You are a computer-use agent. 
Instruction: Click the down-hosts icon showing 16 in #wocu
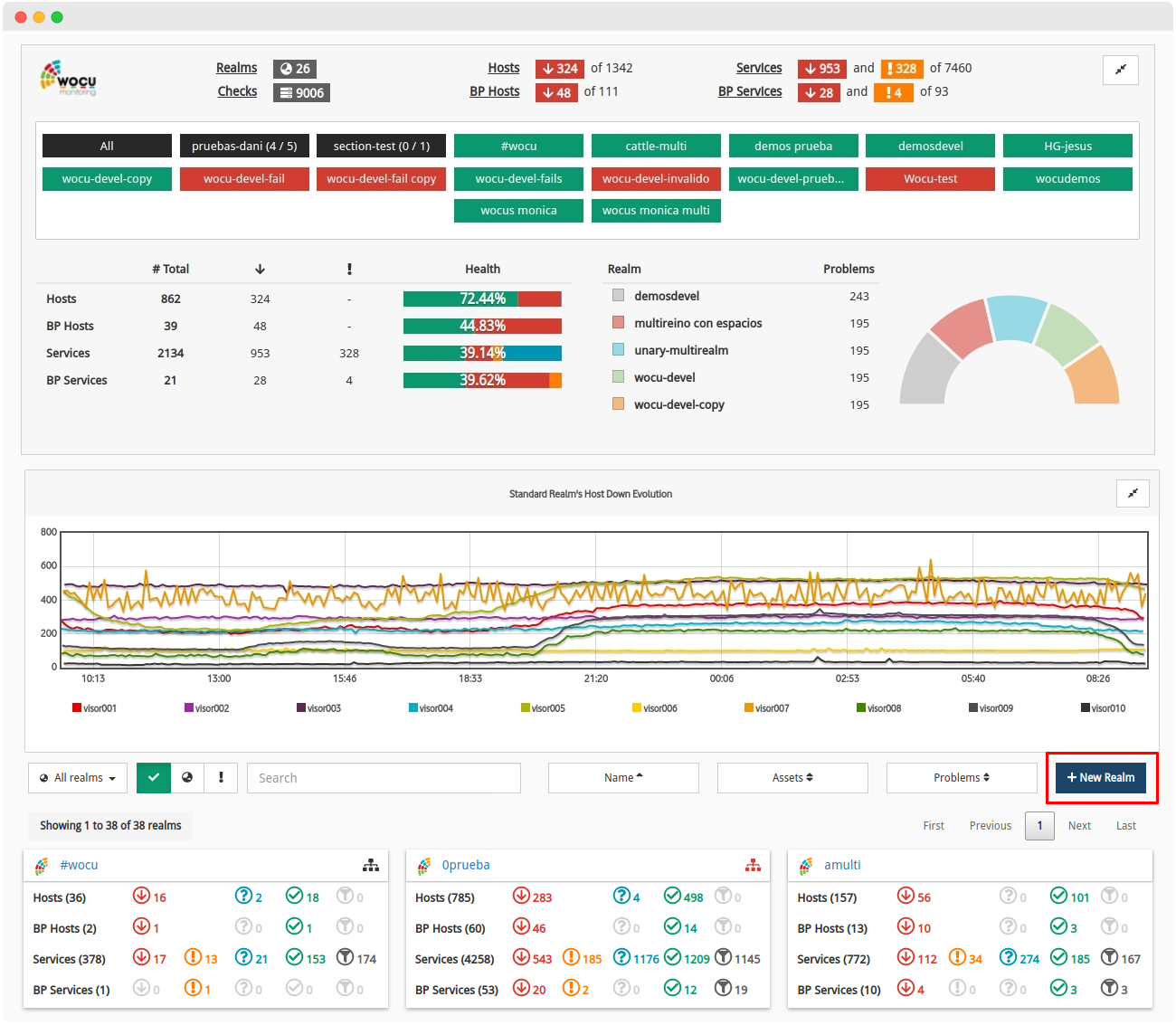141,896
